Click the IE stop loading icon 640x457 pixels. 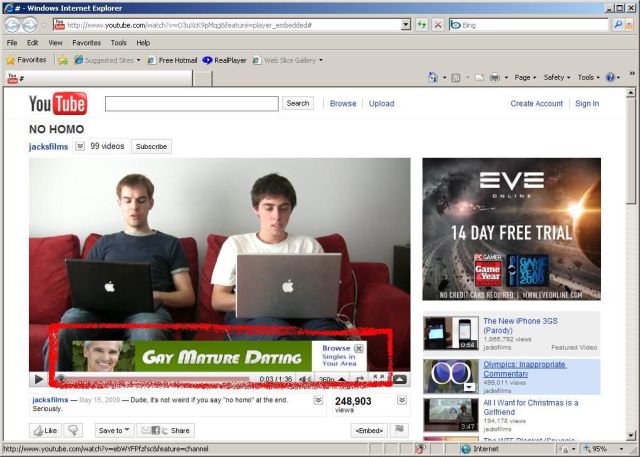click(438, 24)
